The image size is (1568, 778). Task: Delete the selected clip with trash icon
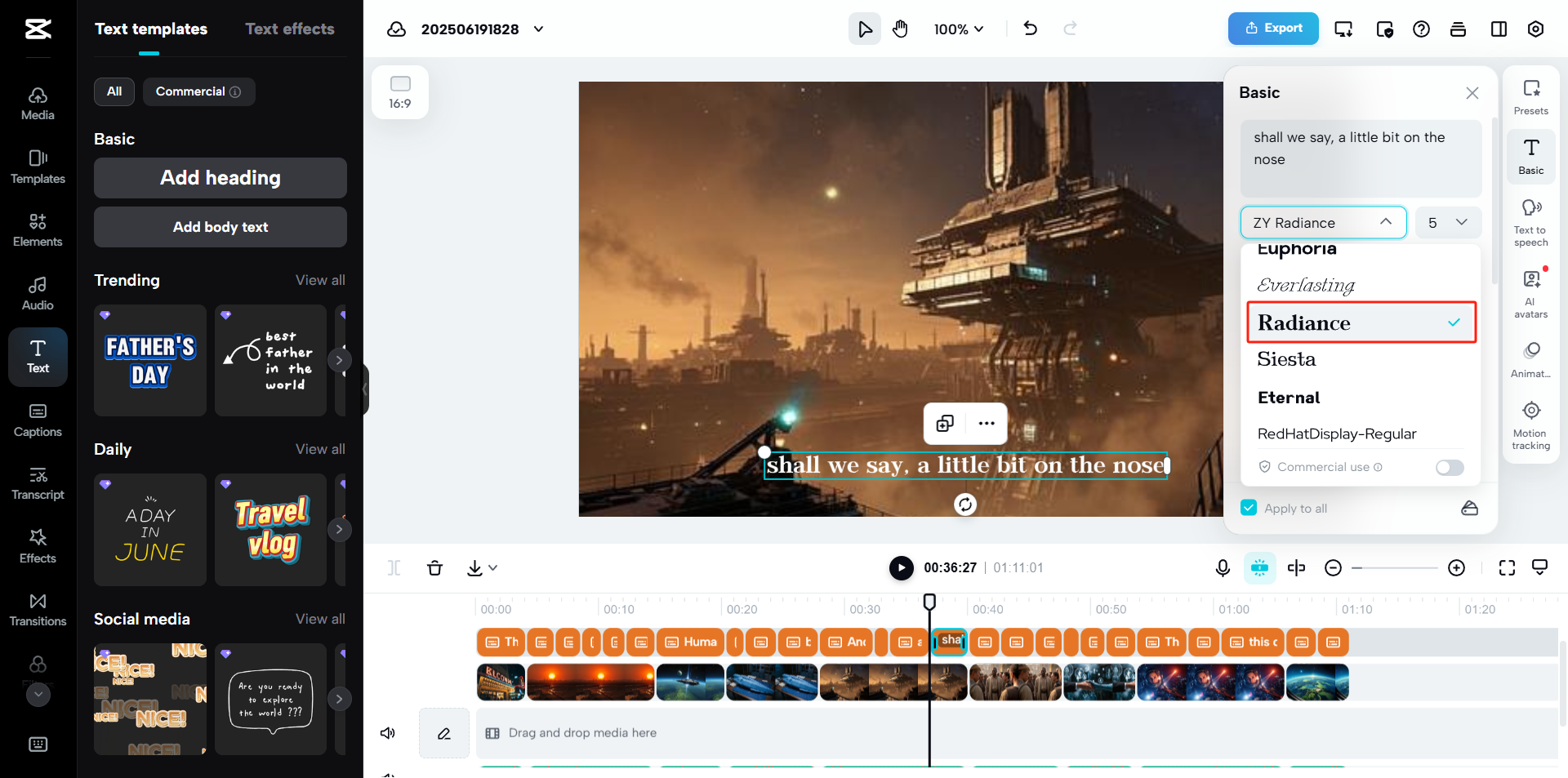[434, 568]
